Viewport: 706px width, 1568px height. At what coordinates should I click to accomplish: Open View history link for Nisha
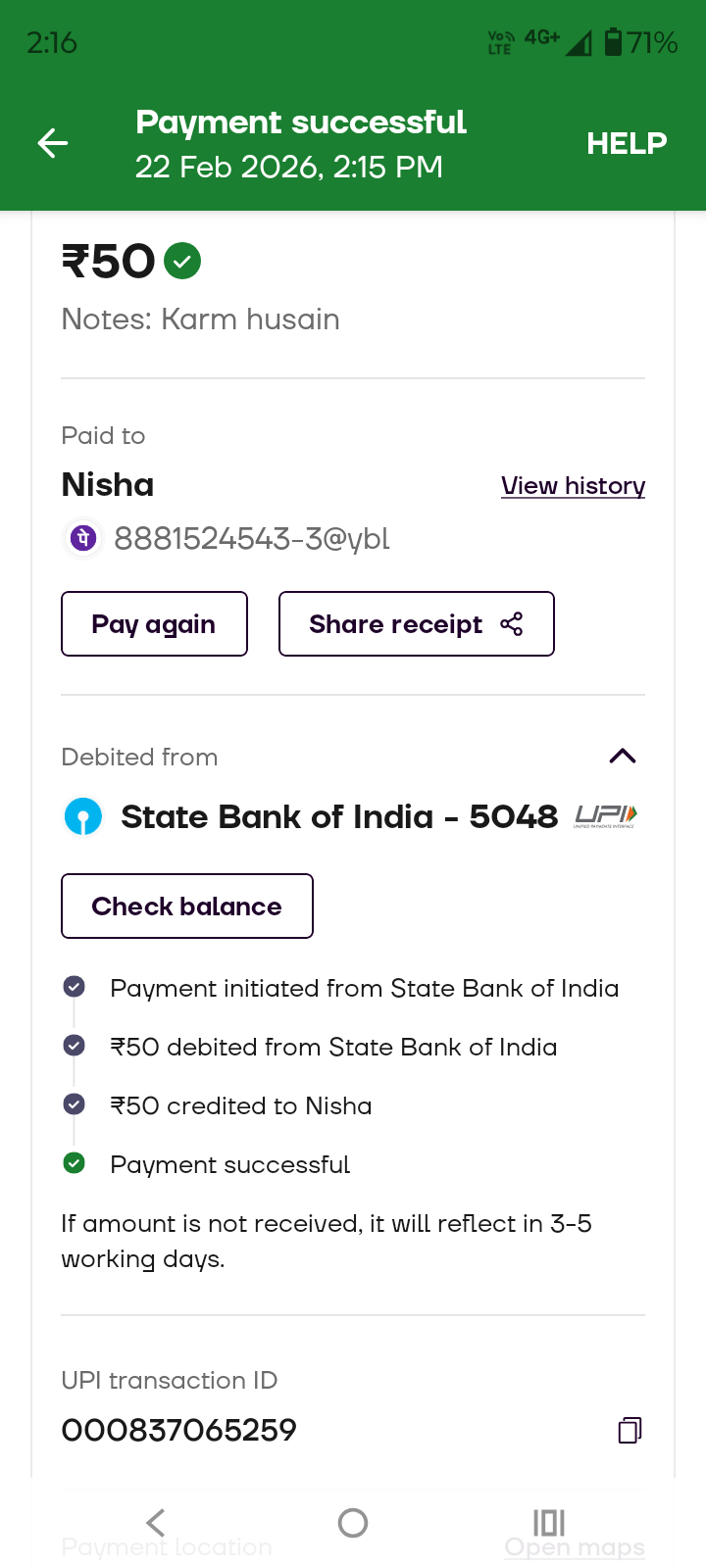(573, 486)
